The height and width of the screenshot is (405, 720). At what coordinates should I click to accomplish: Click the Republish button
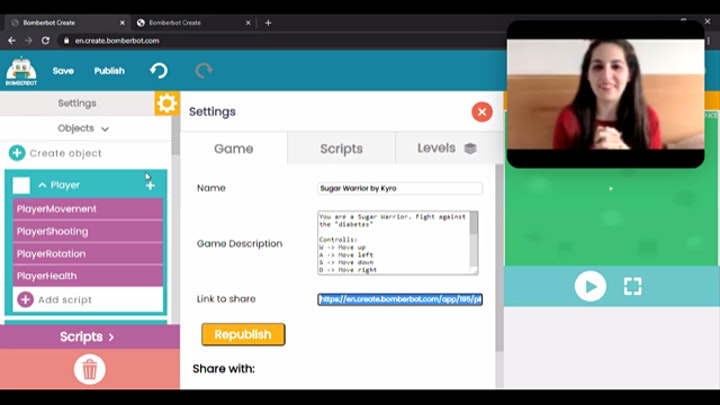click(243, 334)
